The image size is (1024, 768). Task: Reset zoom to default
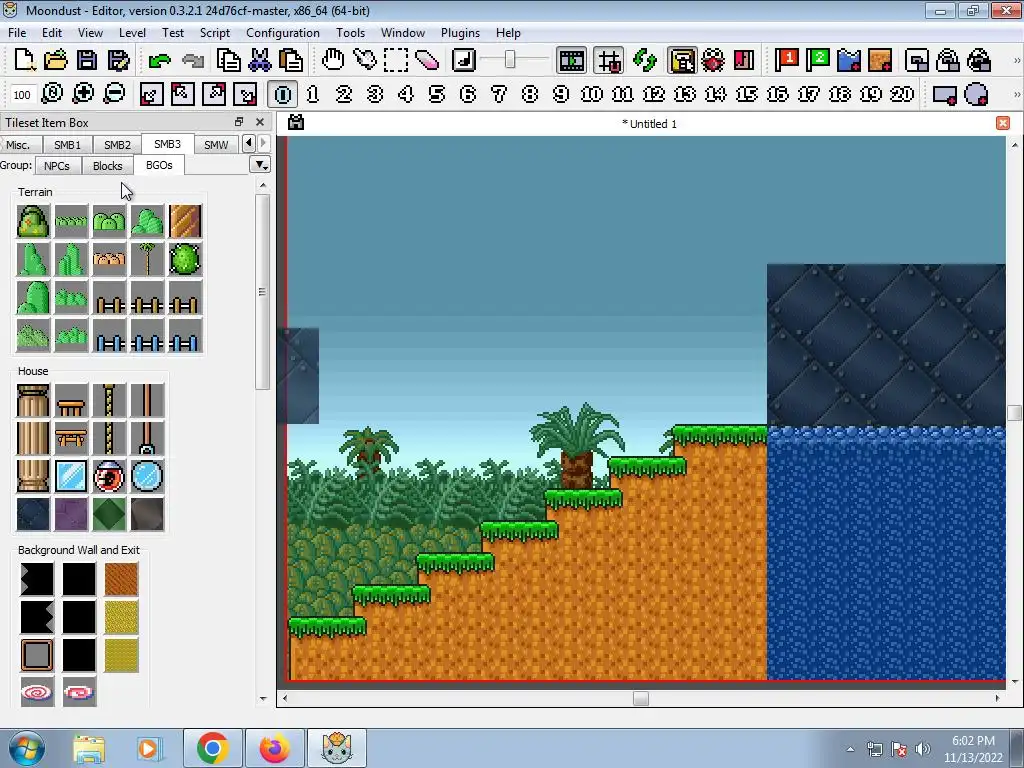[52, 94]
